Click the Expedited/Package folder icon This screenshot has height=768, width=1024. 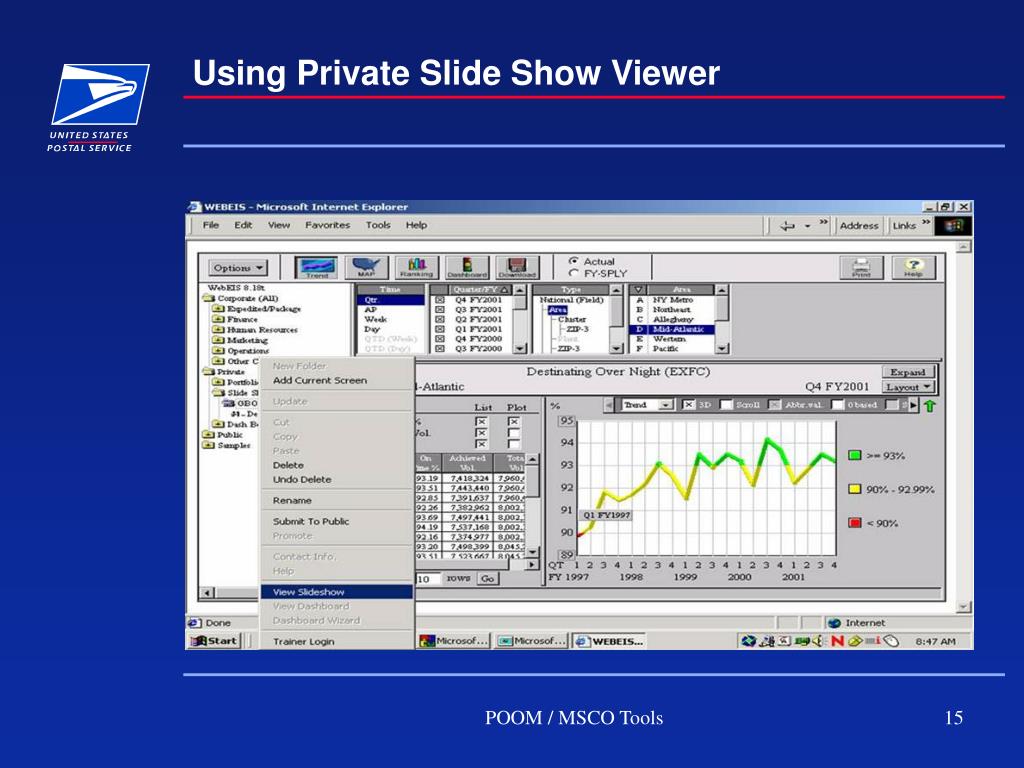219,309
